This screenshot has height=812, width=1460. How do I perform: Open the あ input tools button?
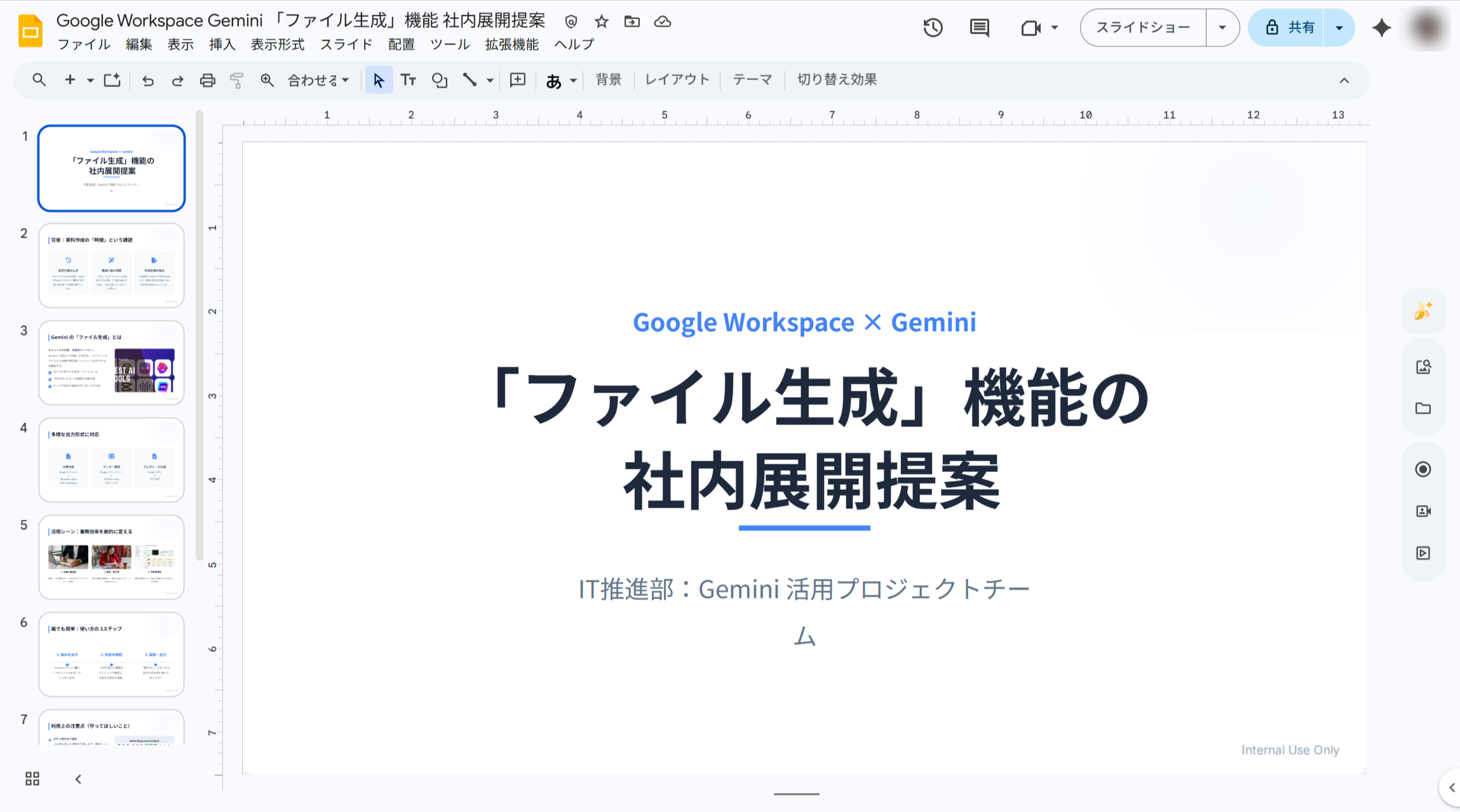point(553,81)
